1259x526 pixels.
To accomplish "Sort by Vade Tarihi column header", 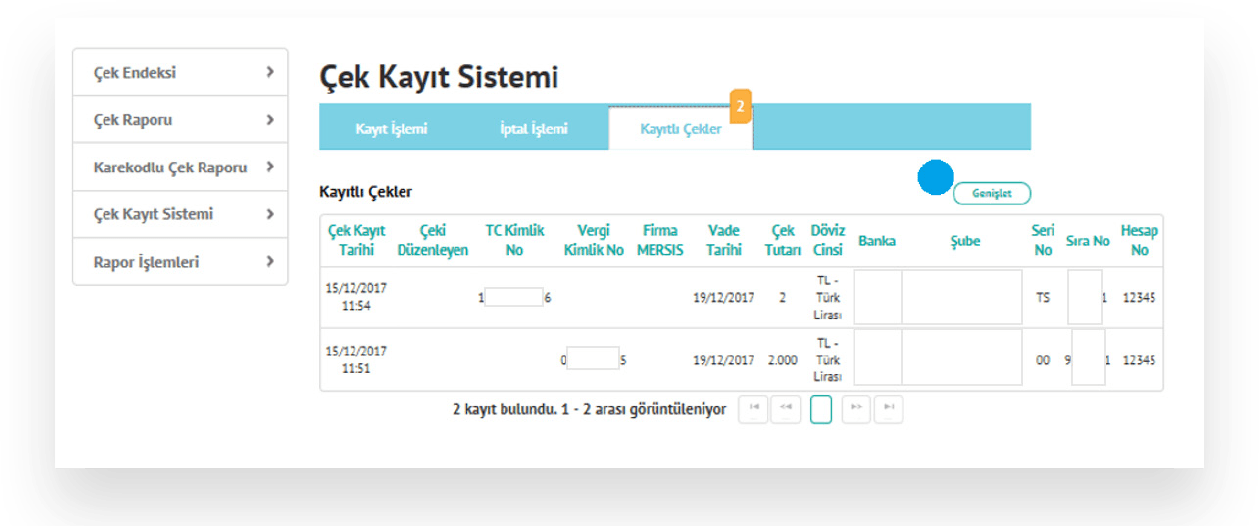I will [x=723, y=240].
